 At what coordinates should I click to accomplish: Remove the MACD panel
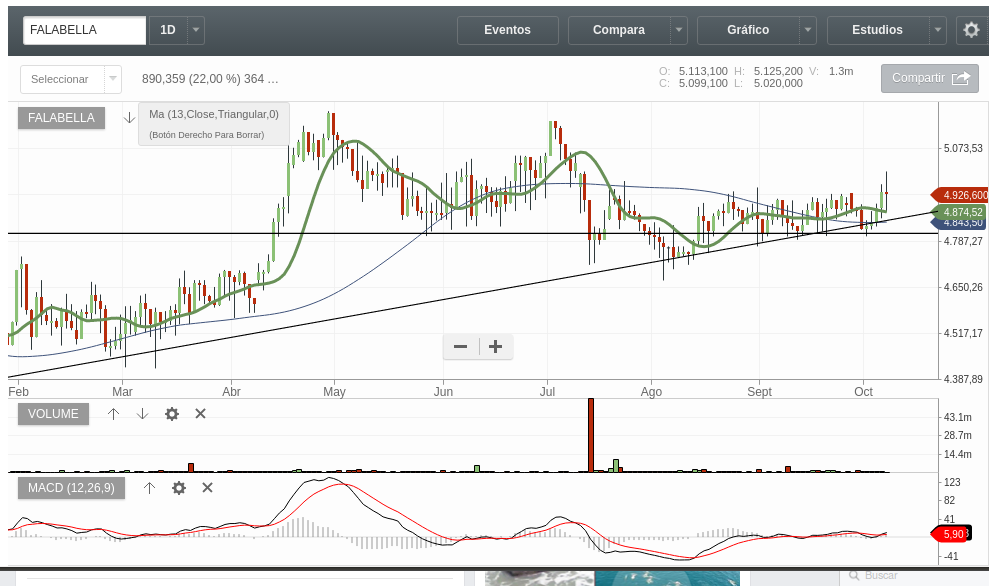pyautogui.click(x=207, y=488)
